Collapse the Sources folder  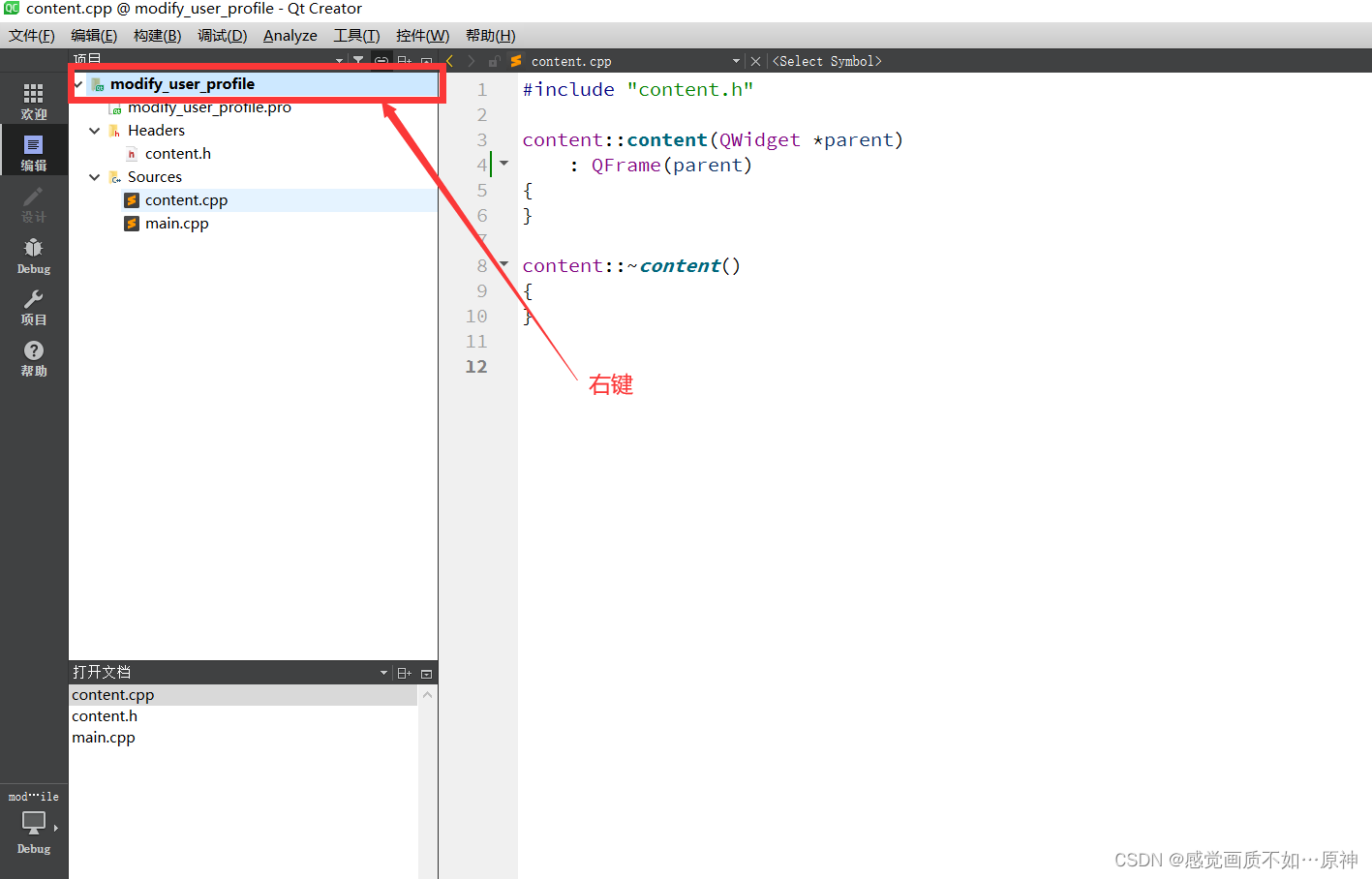point(95,177)
